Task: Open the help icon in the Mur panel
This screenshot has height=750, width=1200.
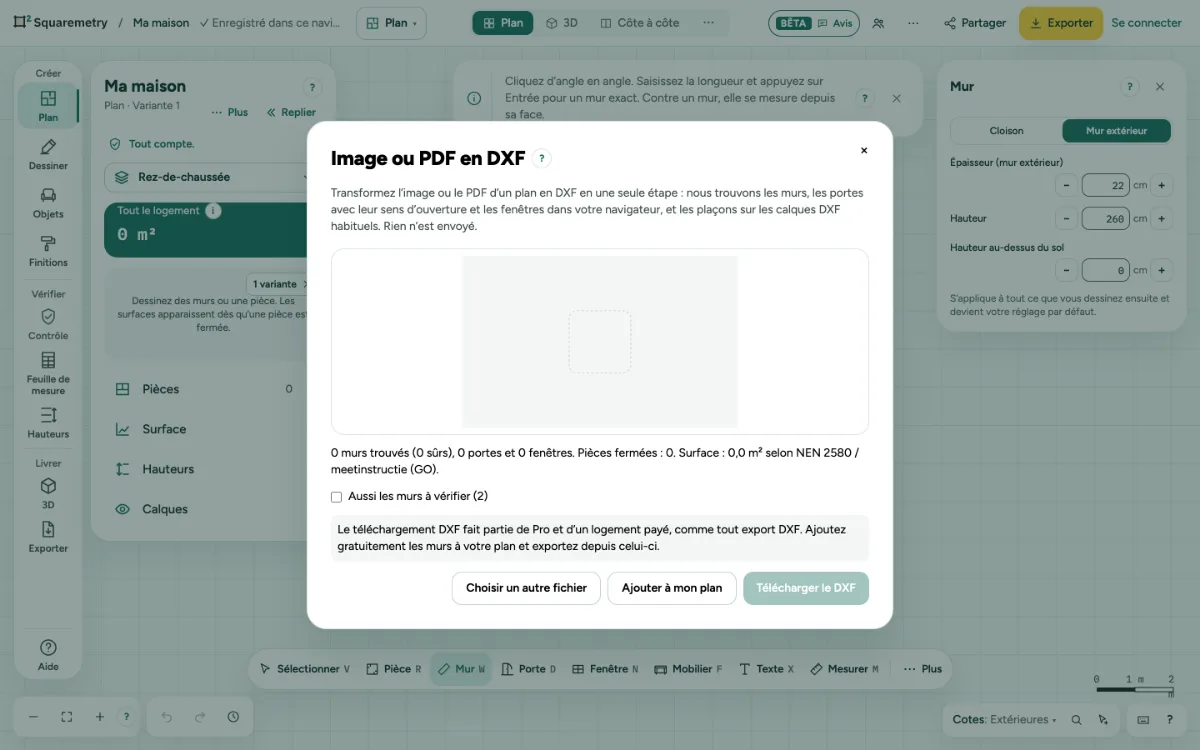Action: coord(1130,87)
